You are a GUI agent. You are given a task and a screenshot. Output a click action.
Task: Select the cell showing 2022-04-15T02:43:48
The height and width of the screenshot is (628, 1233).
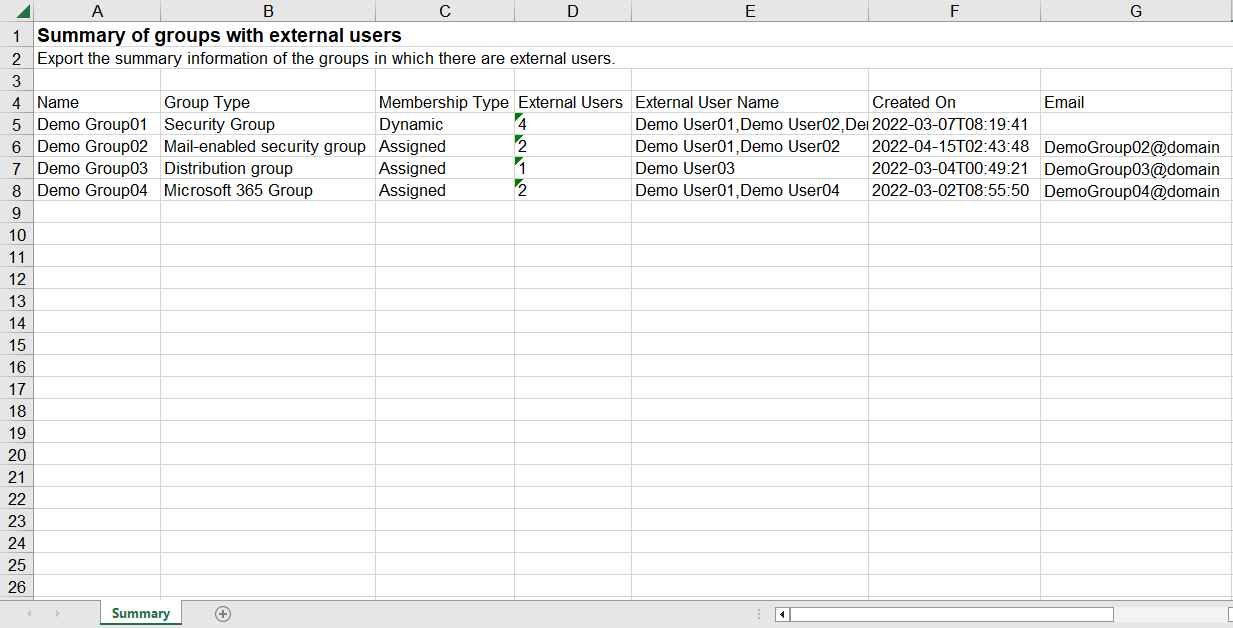[x=953, y=145]
